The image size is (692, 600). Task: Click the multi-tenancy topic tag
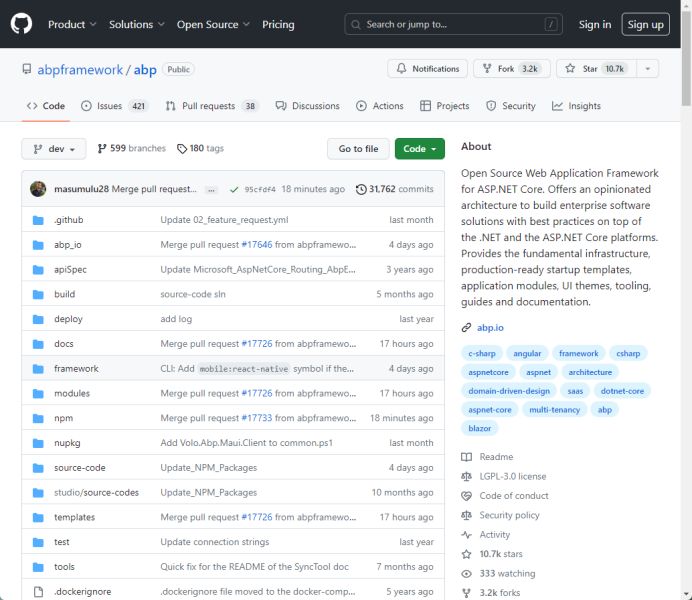pos(554,410)
